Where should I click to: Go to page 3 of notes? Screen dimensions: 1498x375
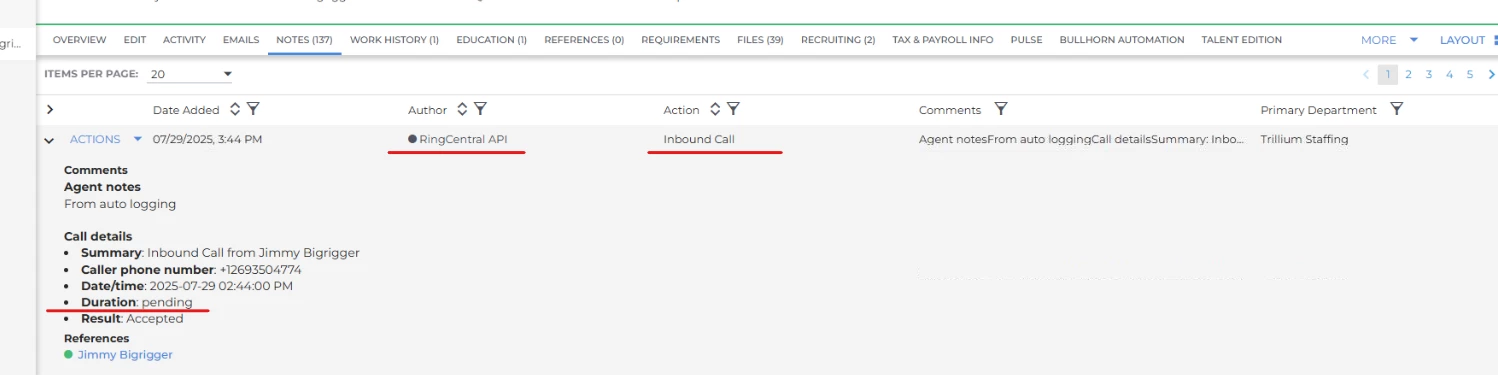pos(1429,74)
